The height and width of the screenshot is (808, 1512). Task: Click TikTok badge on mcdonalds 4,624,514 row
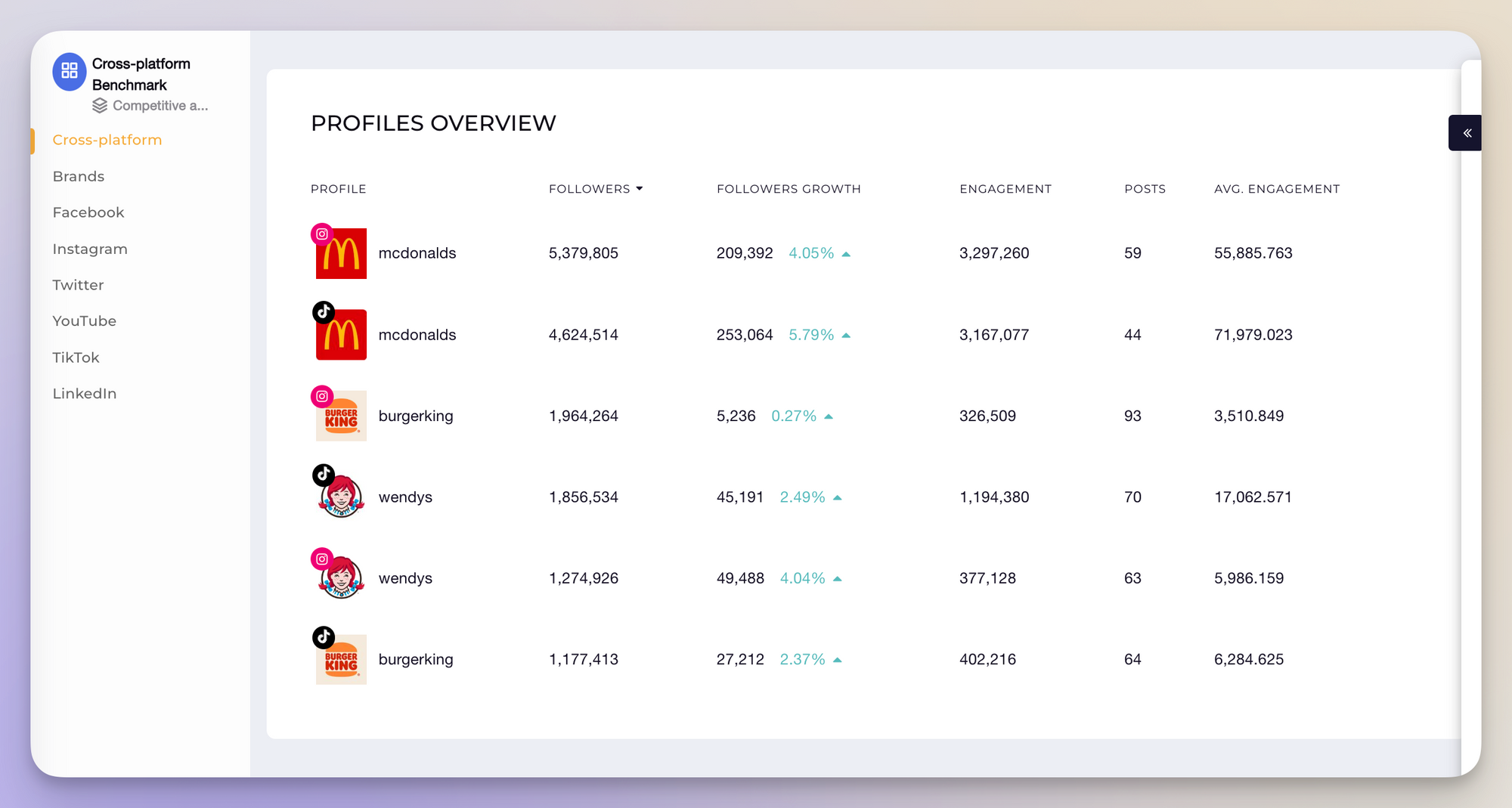pos(324,311)
